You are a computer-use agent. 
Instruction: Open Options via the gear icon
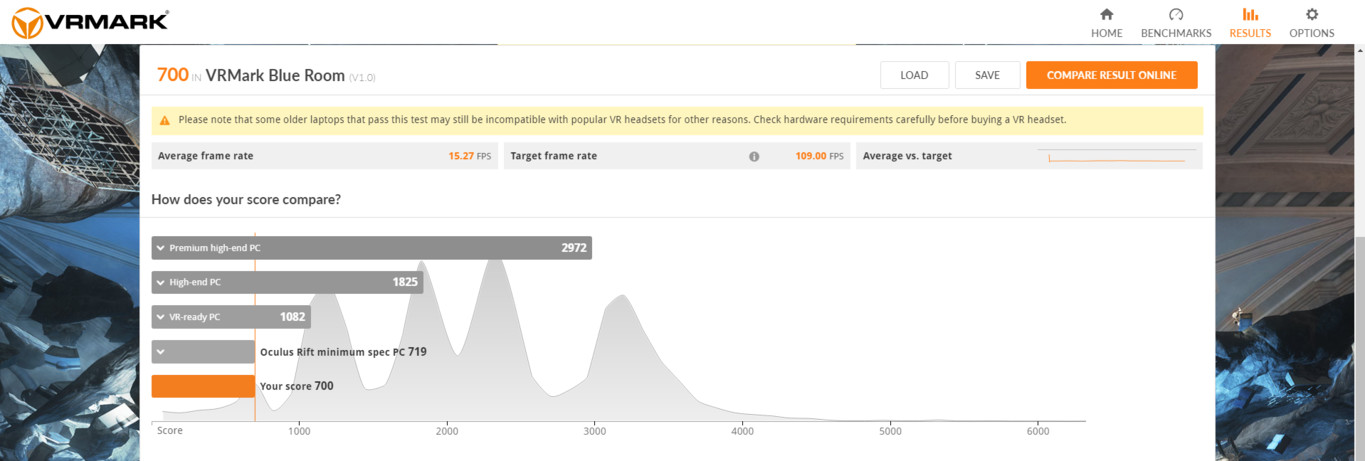coord(1311,14)
